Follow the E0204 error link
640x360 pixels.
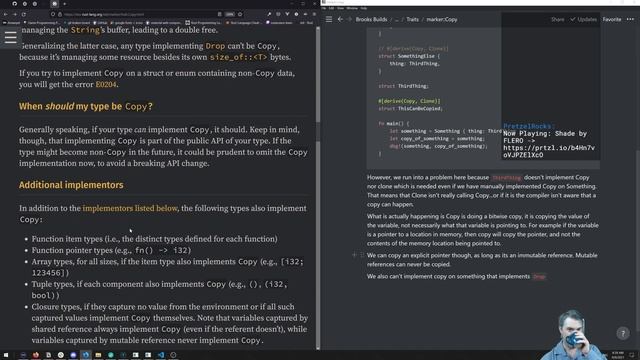coord(106,84)
